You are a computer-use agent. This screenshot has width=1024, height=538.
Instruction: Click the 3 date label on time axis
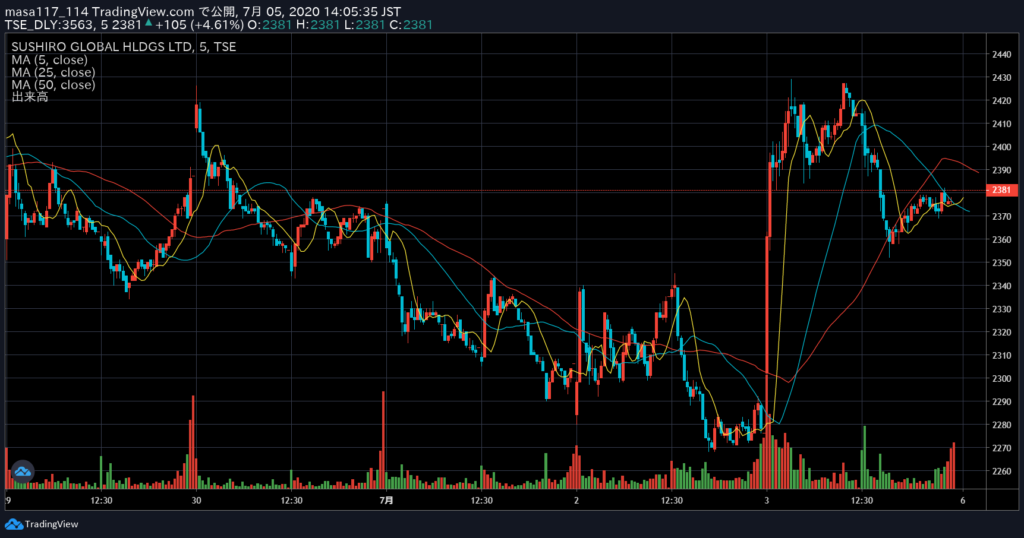coord(767,501)
